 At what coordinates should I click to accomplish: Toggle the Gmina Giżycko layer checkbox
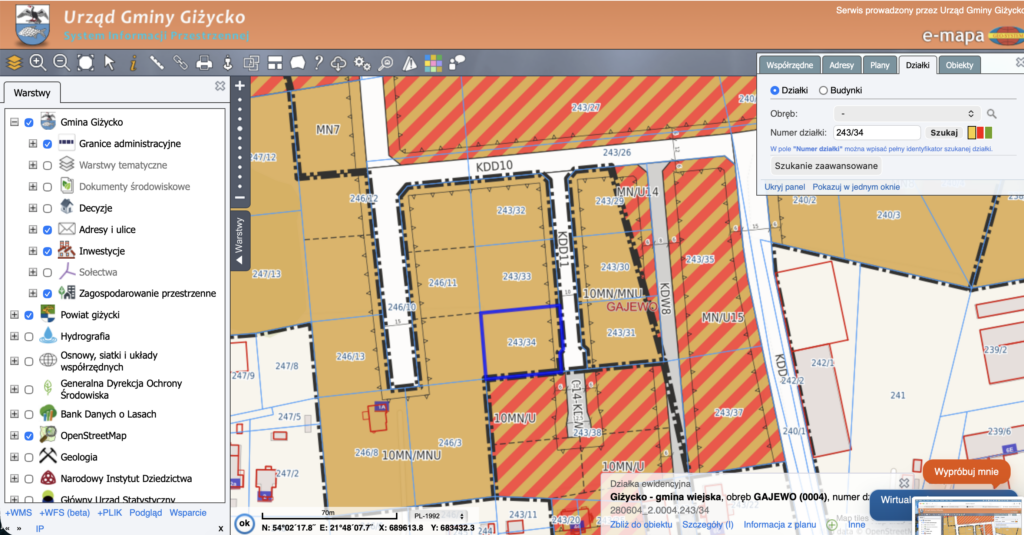(29, 122)
